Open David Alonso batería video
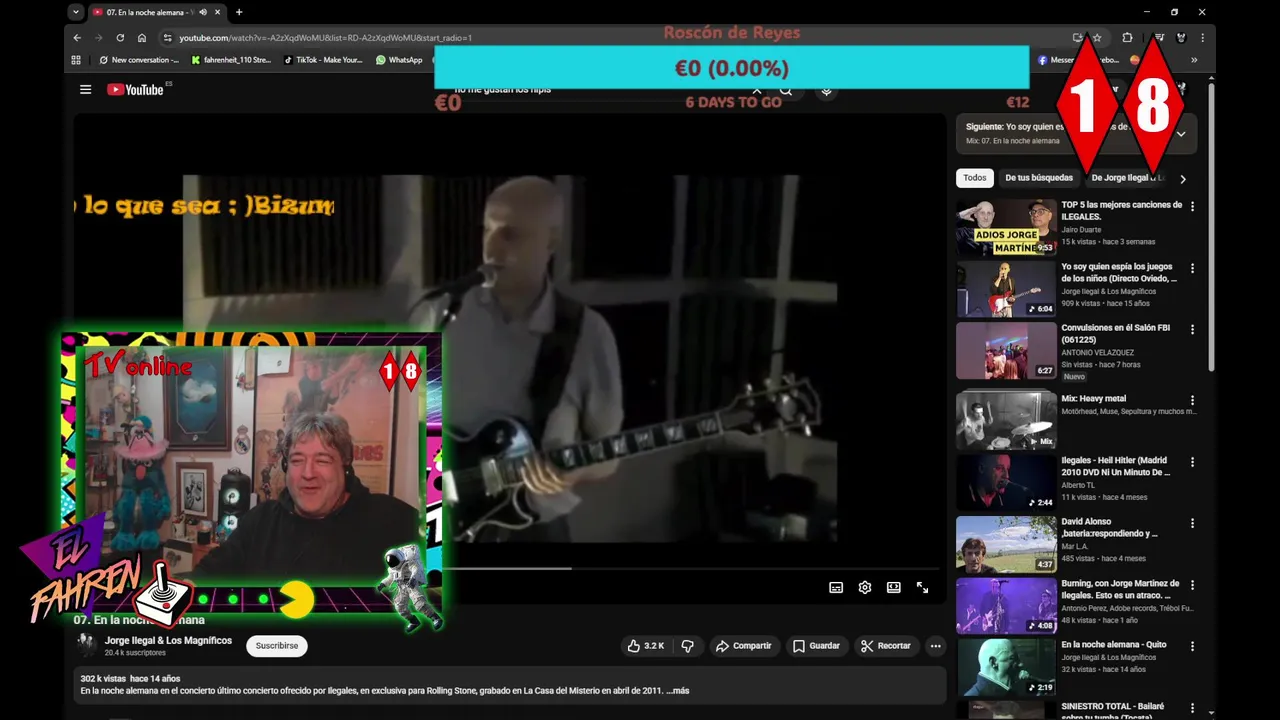 1006,544
